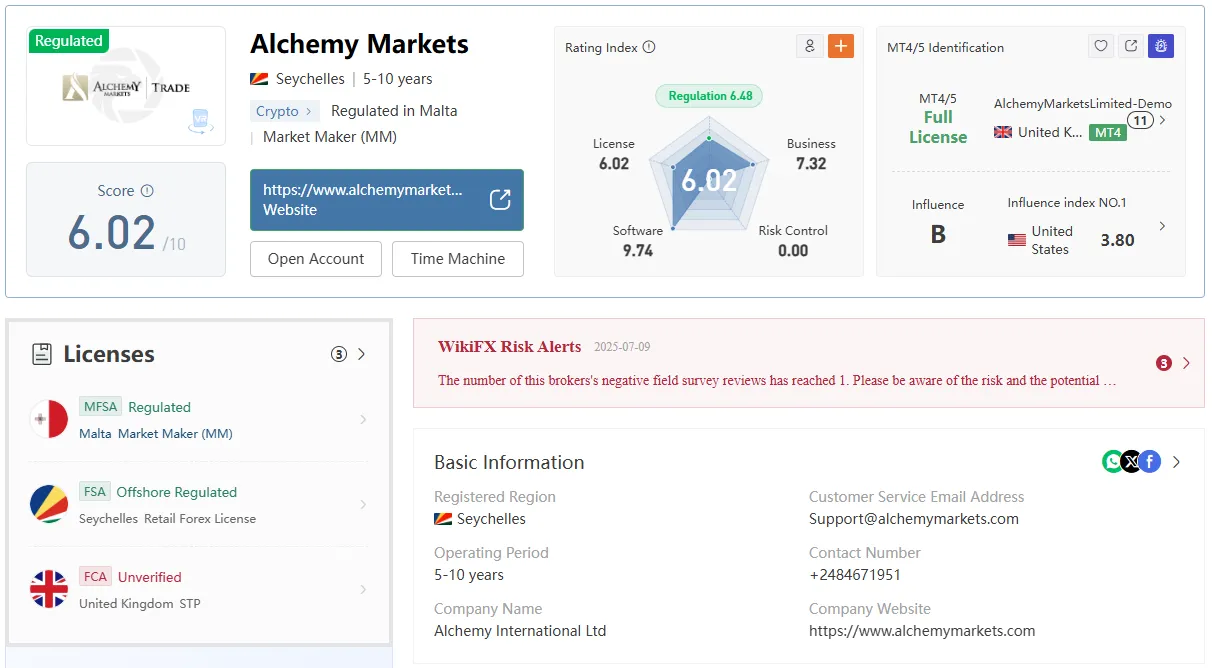This screenshot has width=1212, height=668.
Task: Click the UK flag icon for FCA license
Action: pos(49,590)
